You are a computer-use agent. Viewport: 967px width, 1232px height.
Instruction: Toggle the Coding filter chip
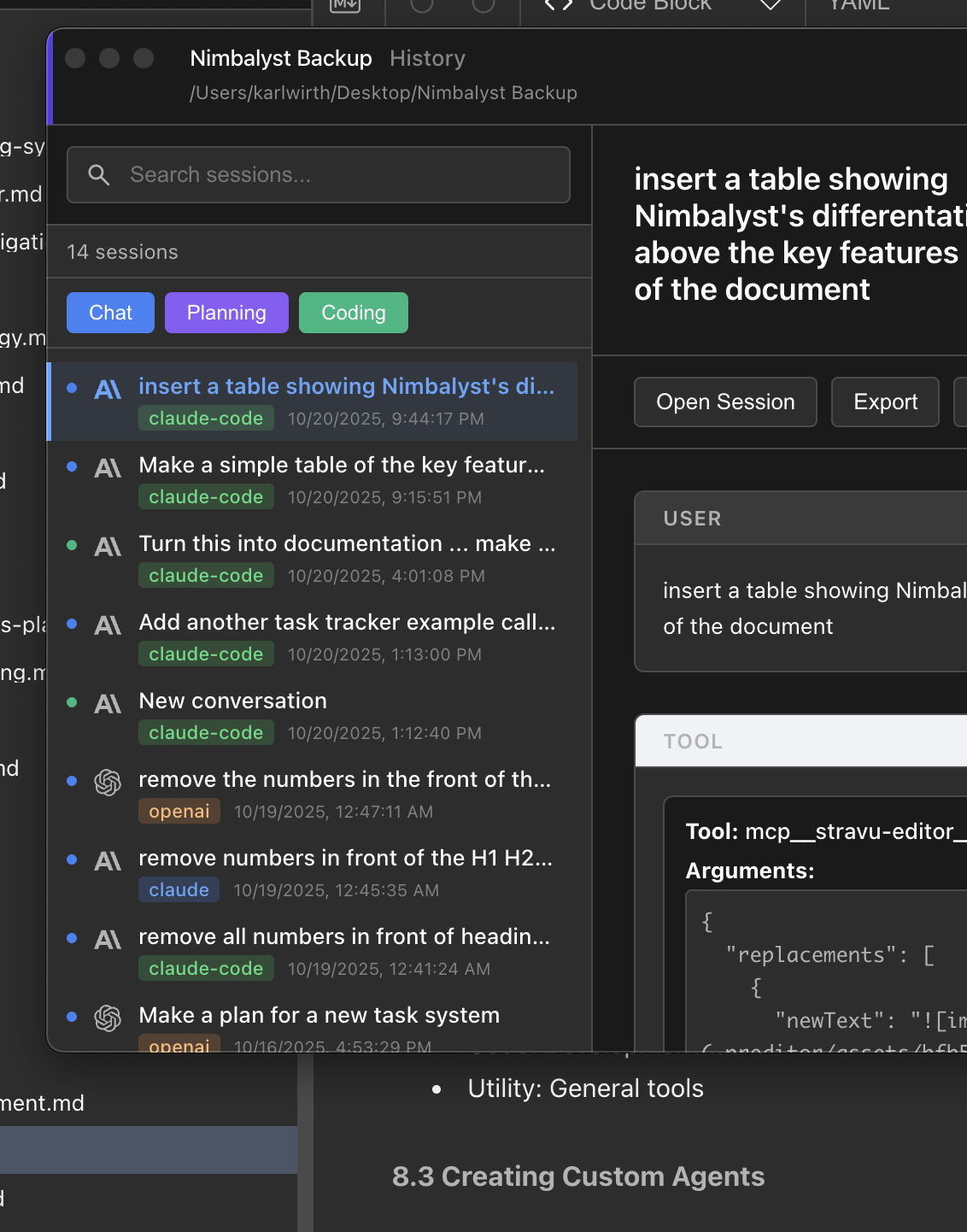[354, 313]
